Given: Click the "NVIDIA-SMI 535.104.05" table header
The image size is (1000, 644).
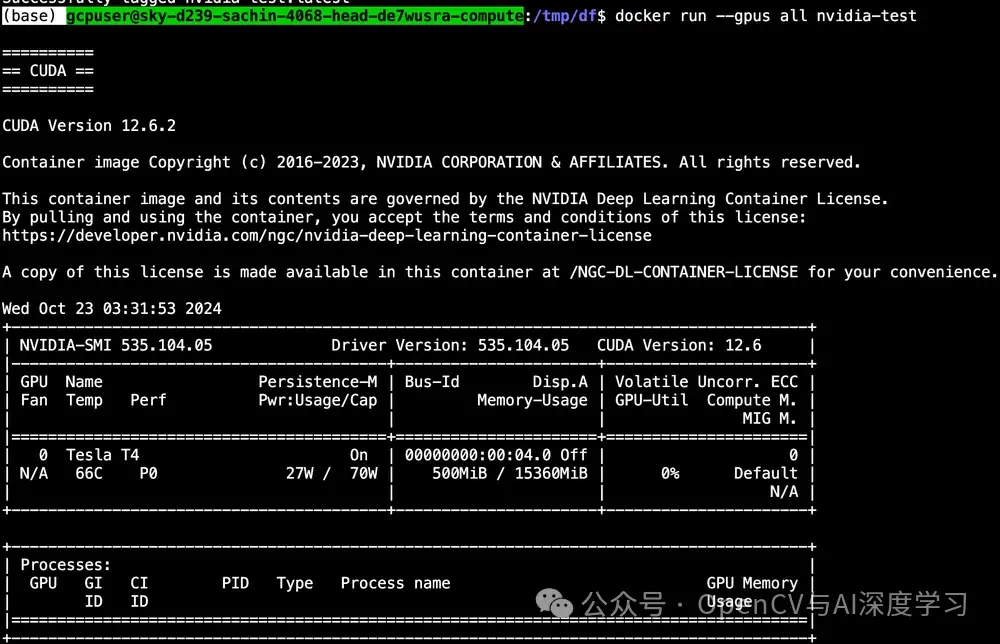Looking at the screenshot, I should [x=115, y=346].
